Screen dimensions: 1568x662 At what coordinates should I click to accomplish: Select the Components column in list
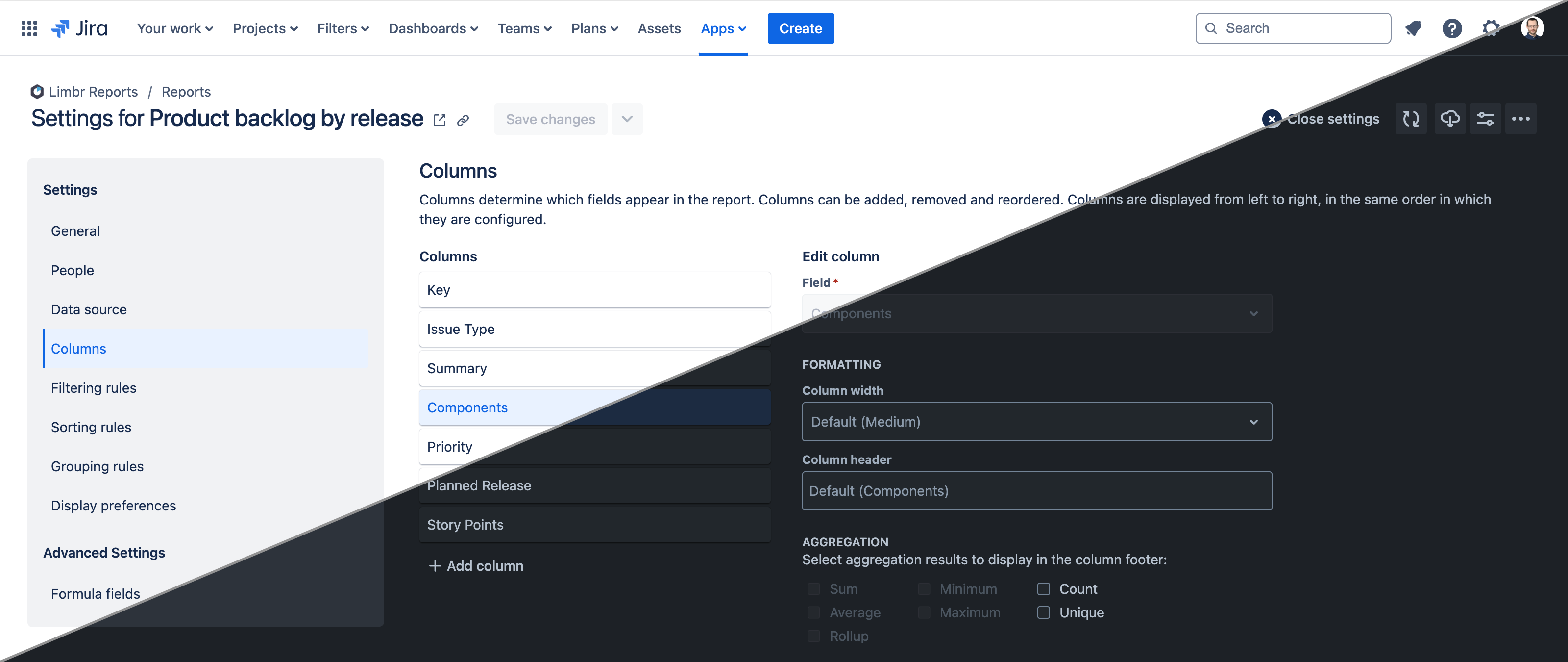coord(467,407)
